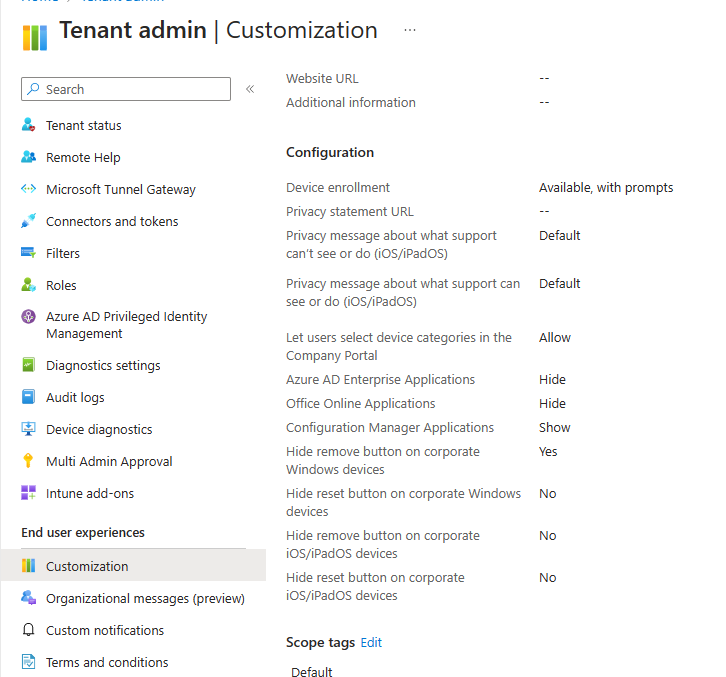Click the Custom notifications bell icon
Image resolution: width=726 pixels, height=677 pixels.
(28, 630)
